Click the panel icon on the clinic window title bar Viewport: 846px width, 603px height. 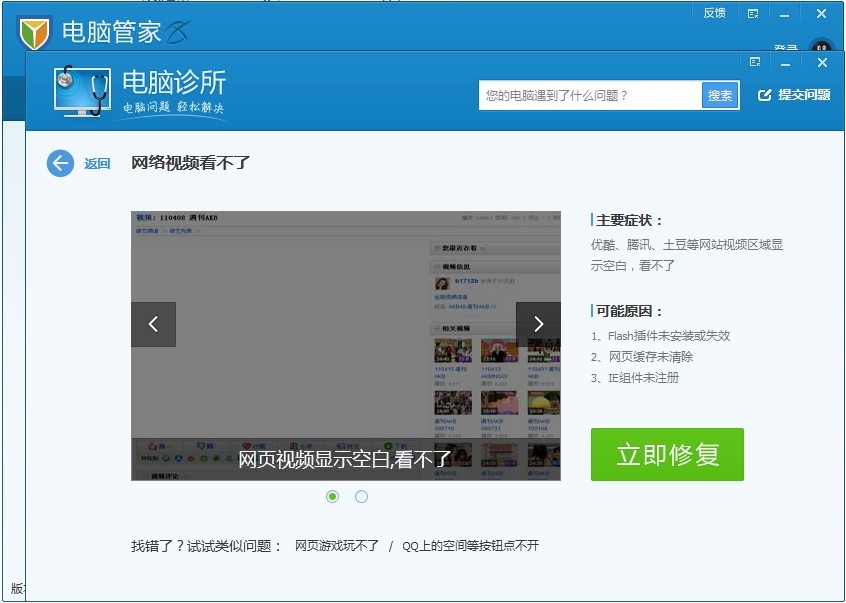click(x=753, y=61)
